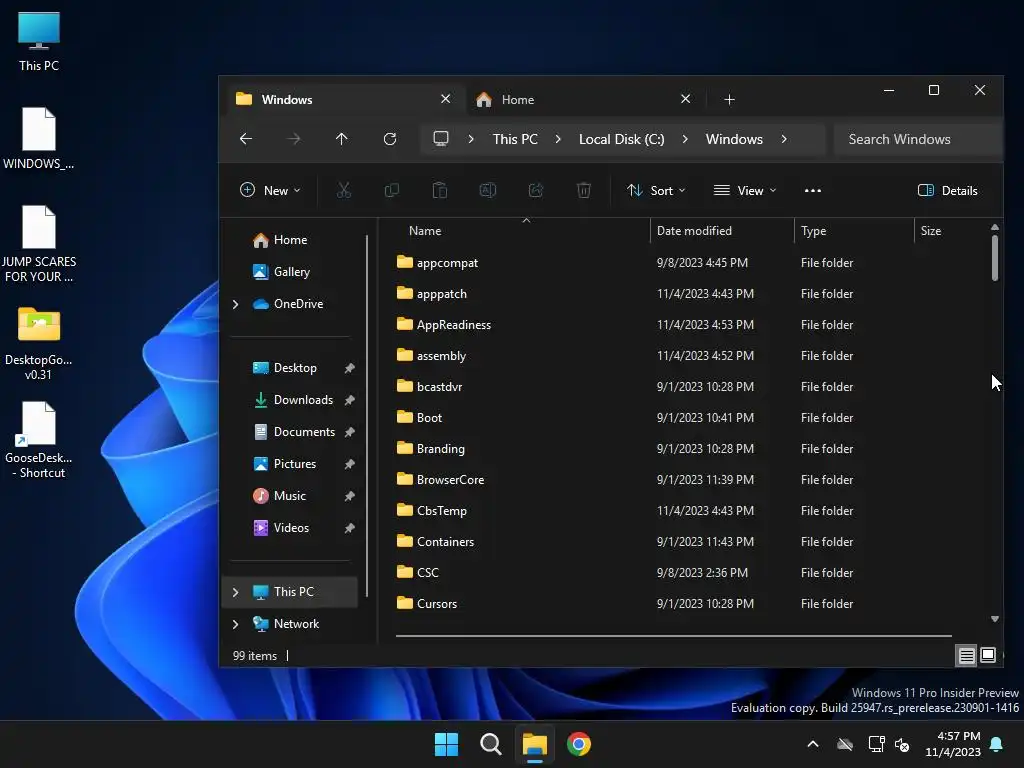This screenshot has width=1024, height=768.
Task: Click chevron after Windows breadcrumb
Action: [x=784, y=139]
